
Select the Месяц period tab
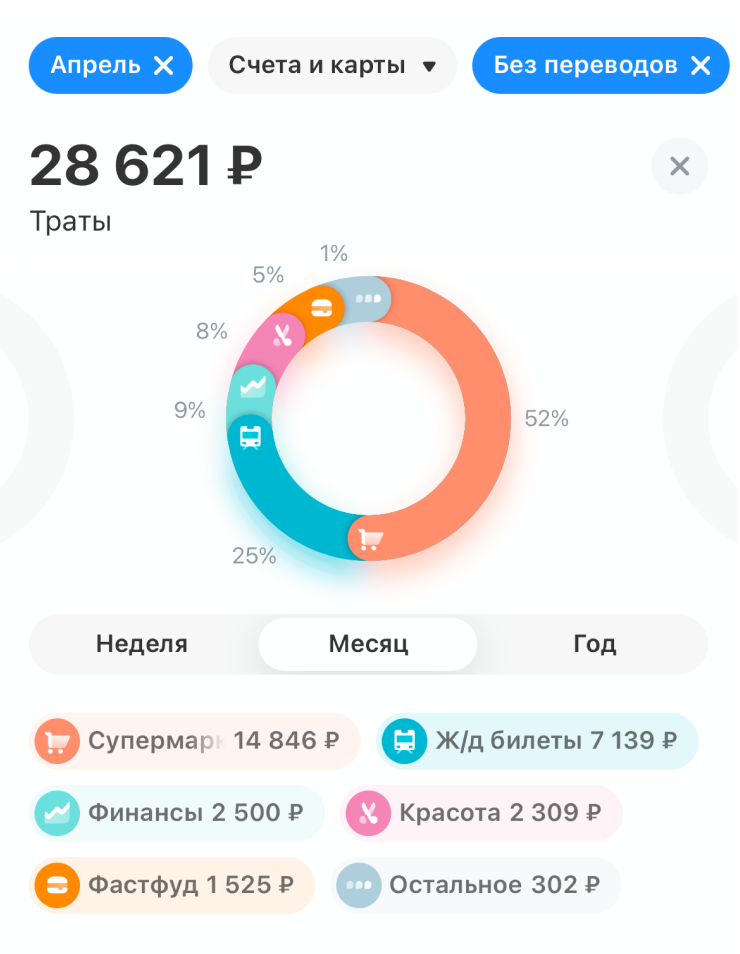click(x=368, y=644)
